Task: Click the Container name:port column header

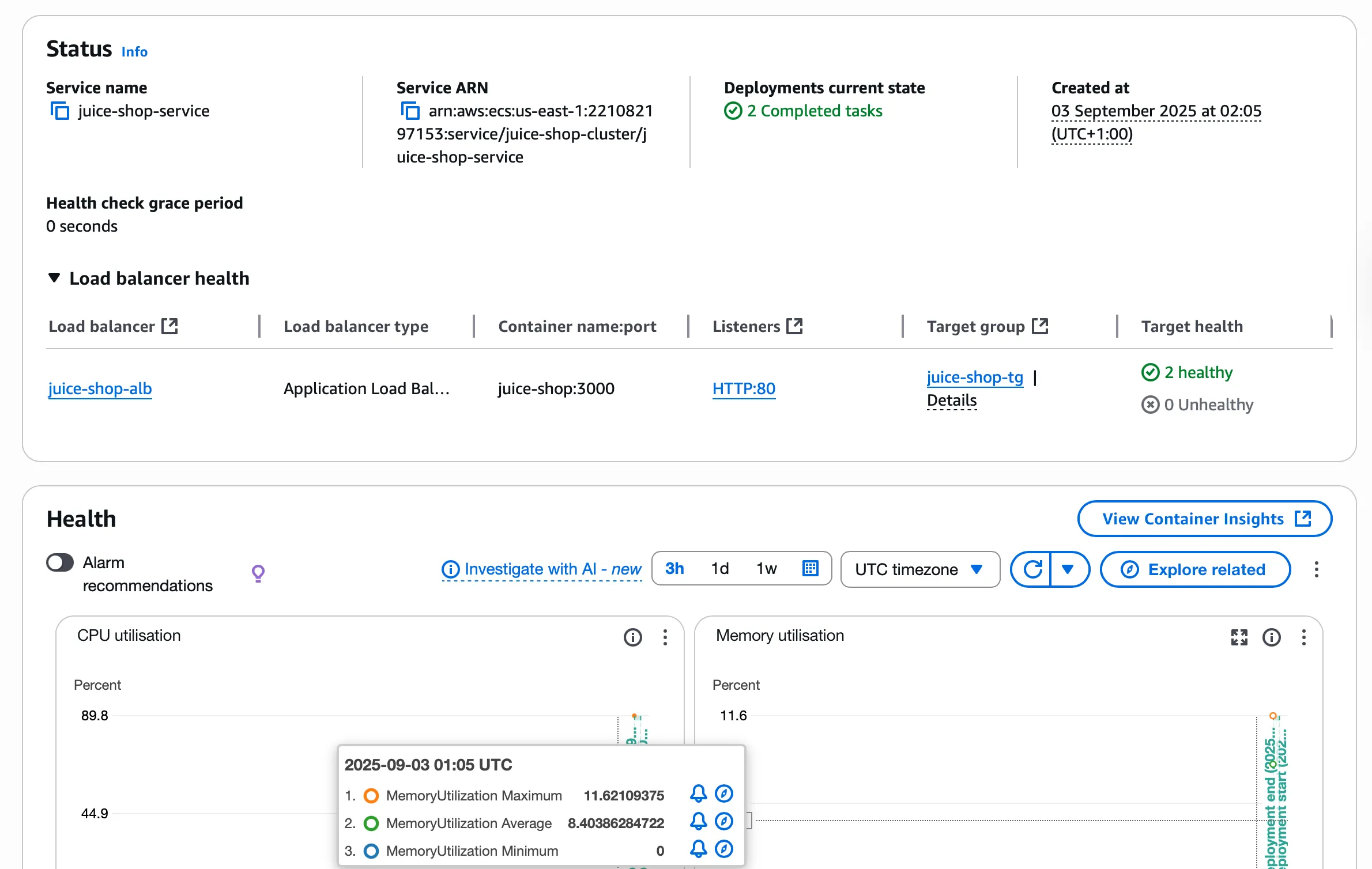Action: (x=577, y=326)
